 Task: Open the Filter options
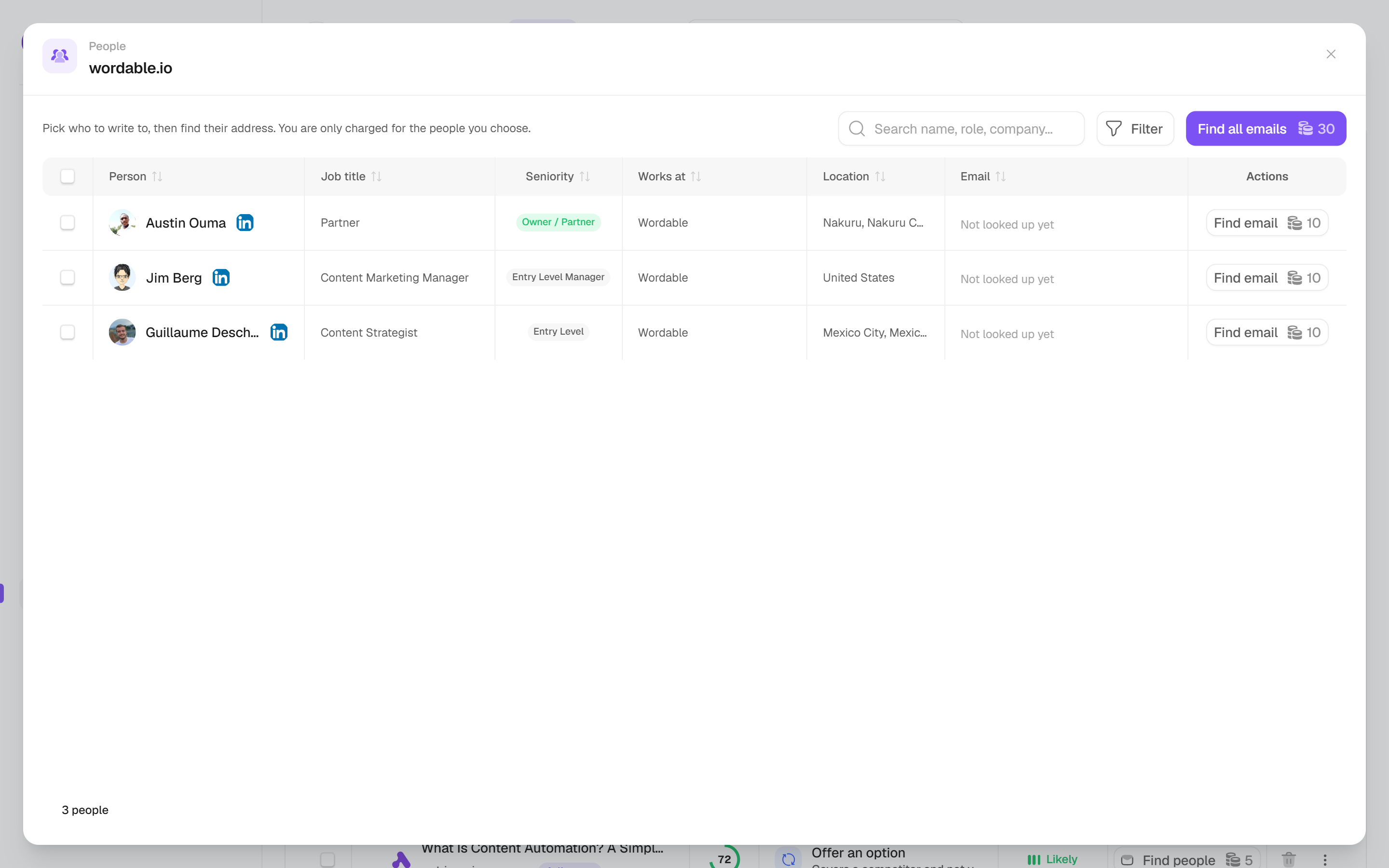pos(1135,129)
